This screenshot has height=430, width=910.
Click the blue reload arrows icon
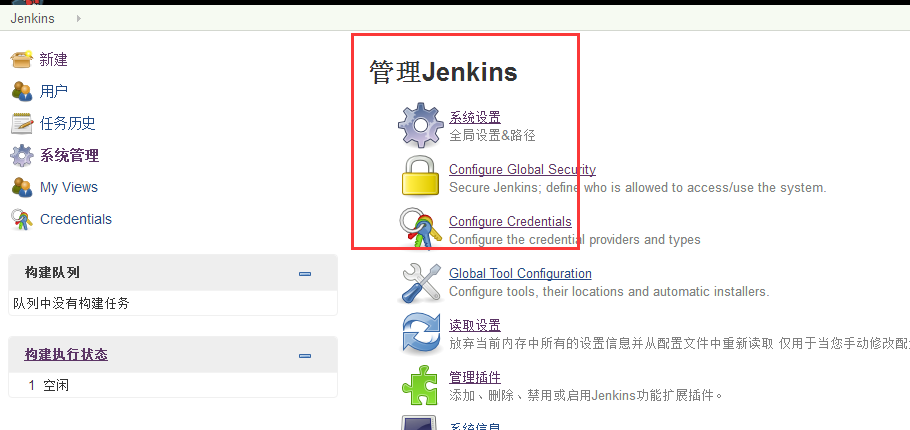pos(422,334)
